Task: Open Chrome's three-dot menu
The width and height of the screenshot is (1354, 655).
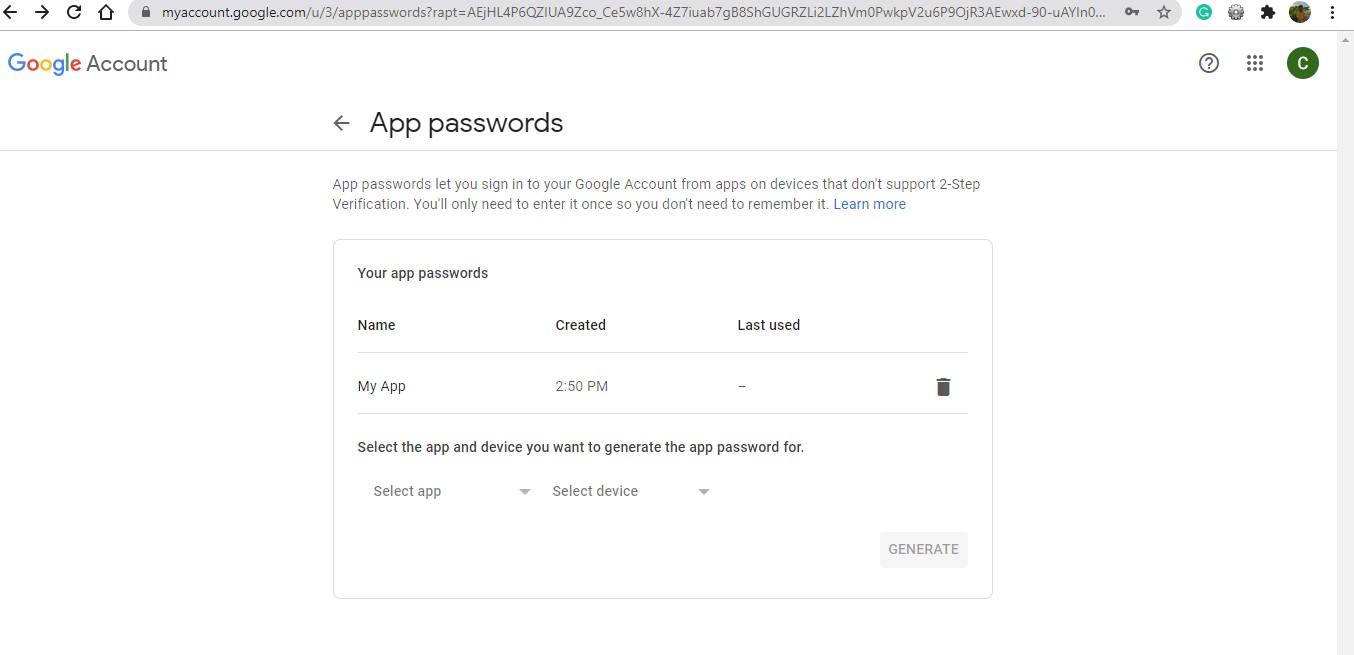Action: 1333,13
